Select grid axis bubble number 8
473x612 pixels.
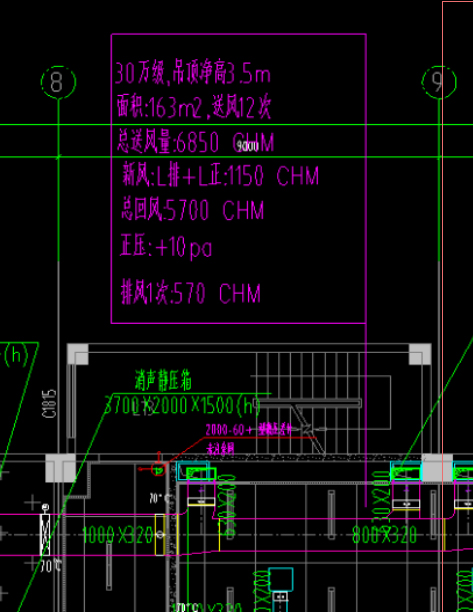[59, 82]
